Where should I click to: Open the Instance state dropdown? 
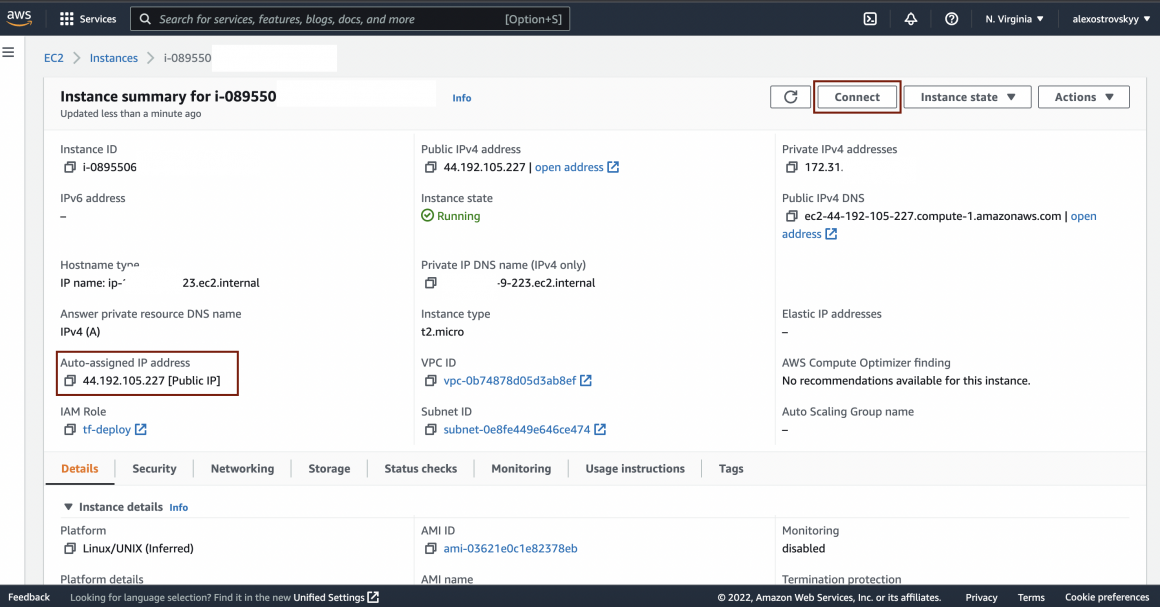967,97
